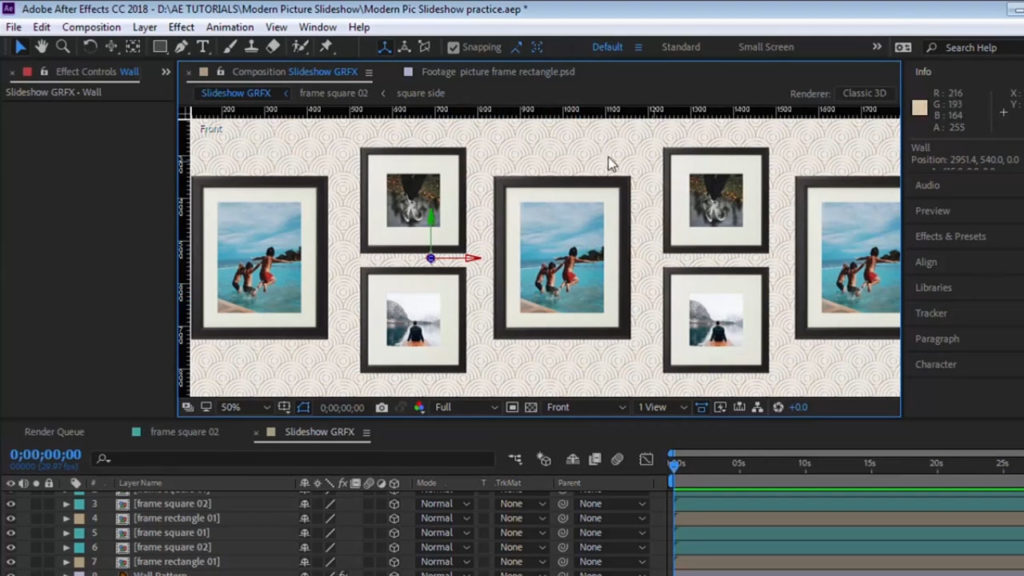The image size is (1024, 576).
Task: Click the Composition Mini-Flowchart icon in timeline
Action: pyautogui.click(x=515, y=460)
